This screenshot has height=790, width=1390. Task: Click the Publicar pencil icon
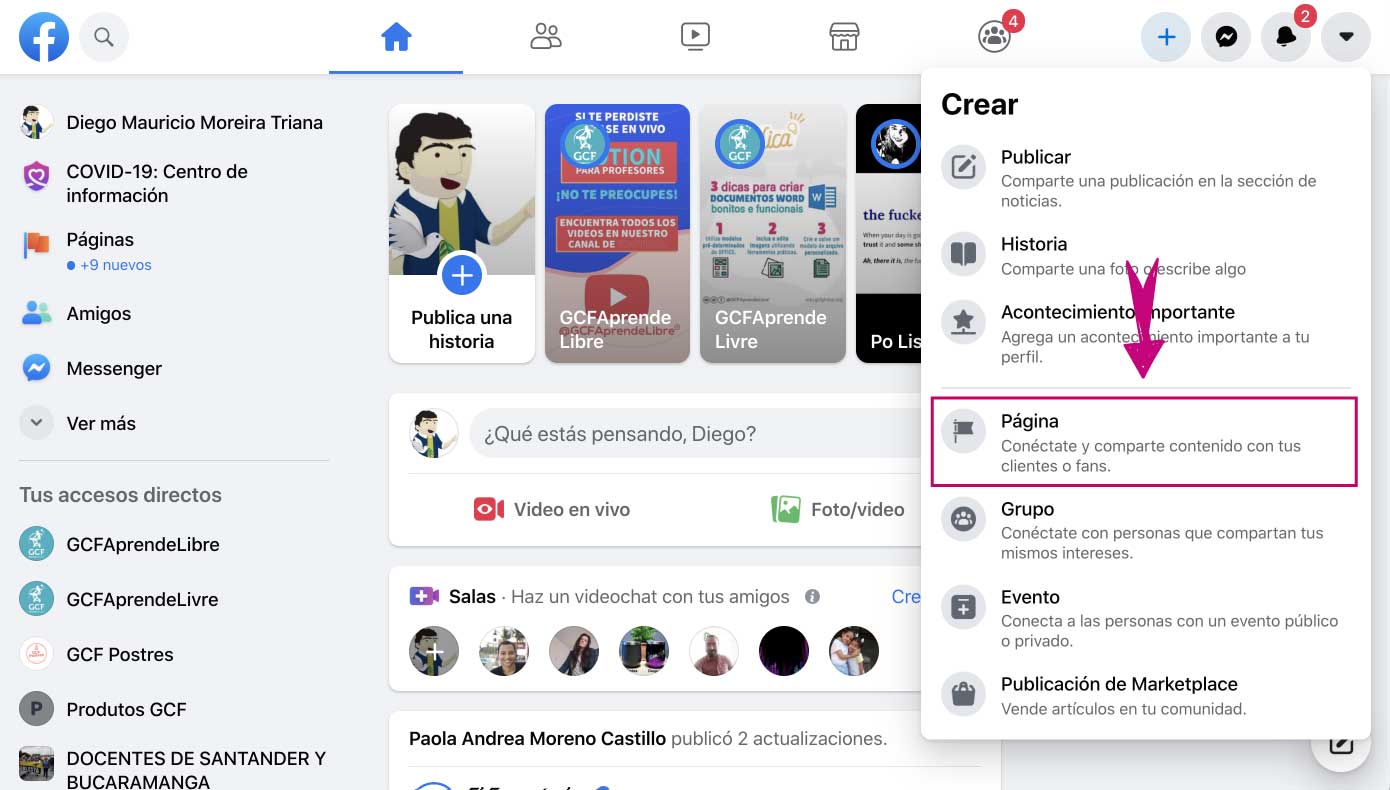pos(964,167)
